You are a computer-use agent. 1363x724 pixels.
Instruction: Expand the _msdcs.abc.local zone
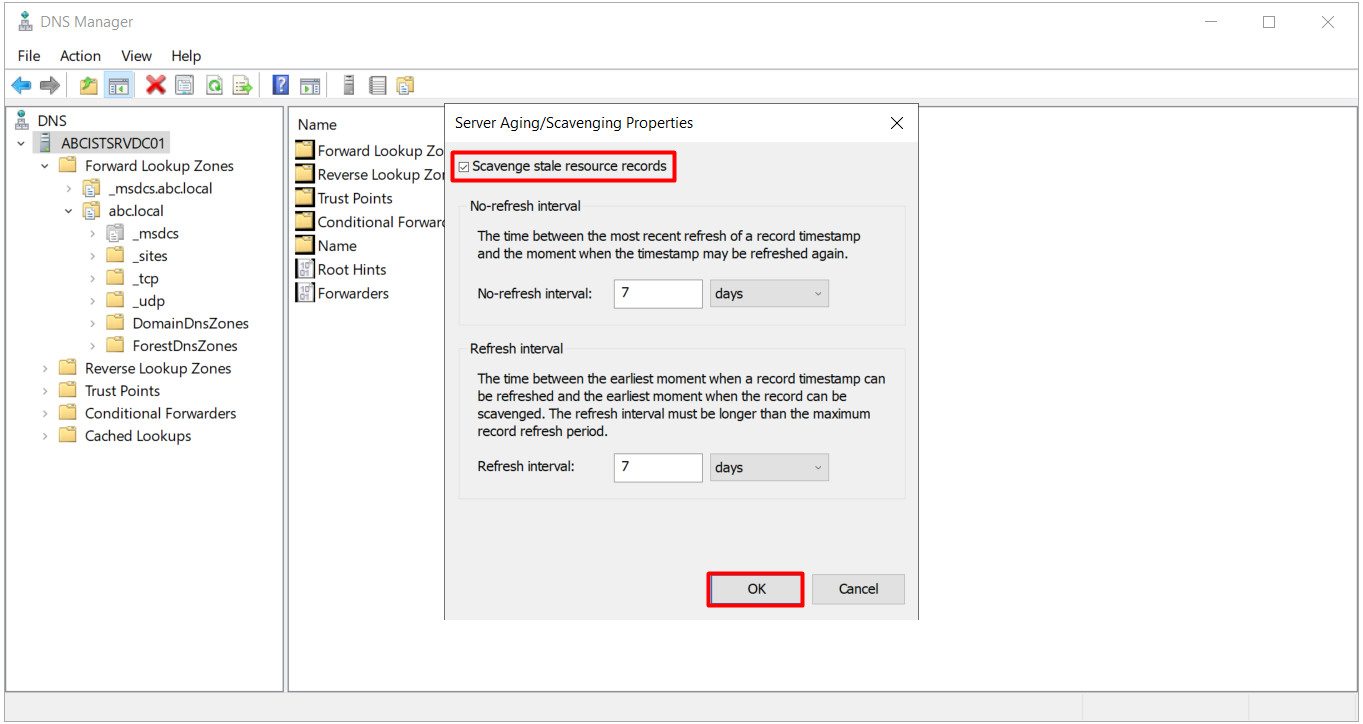pos(68,189)
